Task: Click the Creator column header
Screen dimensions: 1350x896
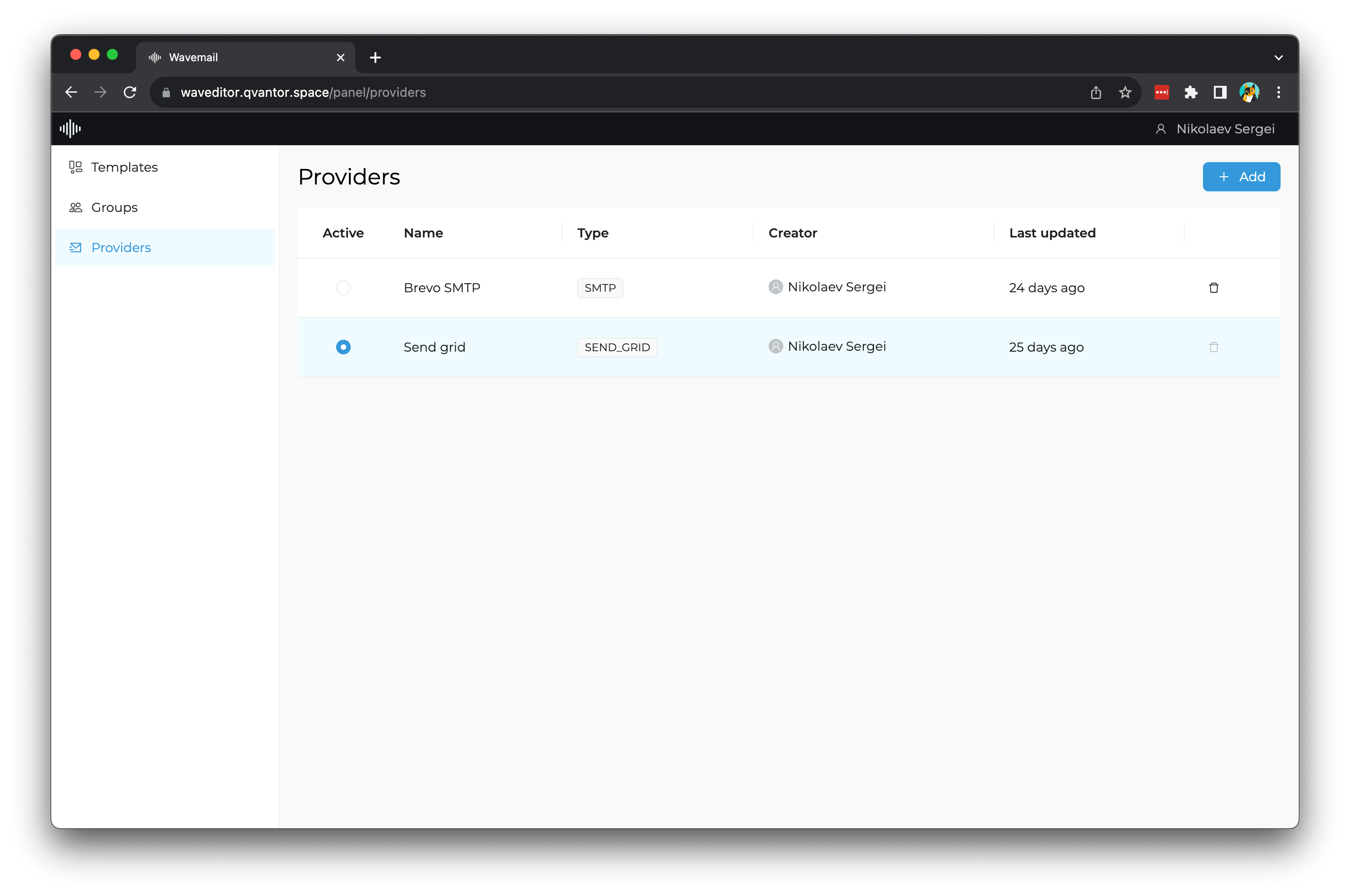Action: [x=792, y=232]
